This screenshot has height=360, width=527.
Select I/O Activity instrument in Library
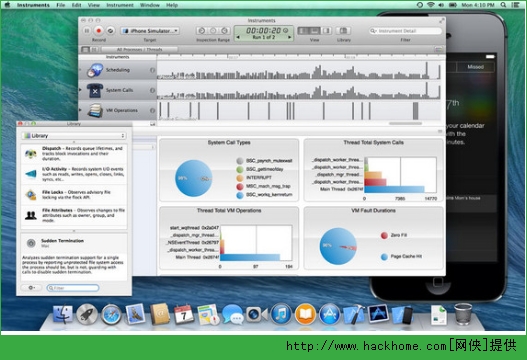coord(74,174)
